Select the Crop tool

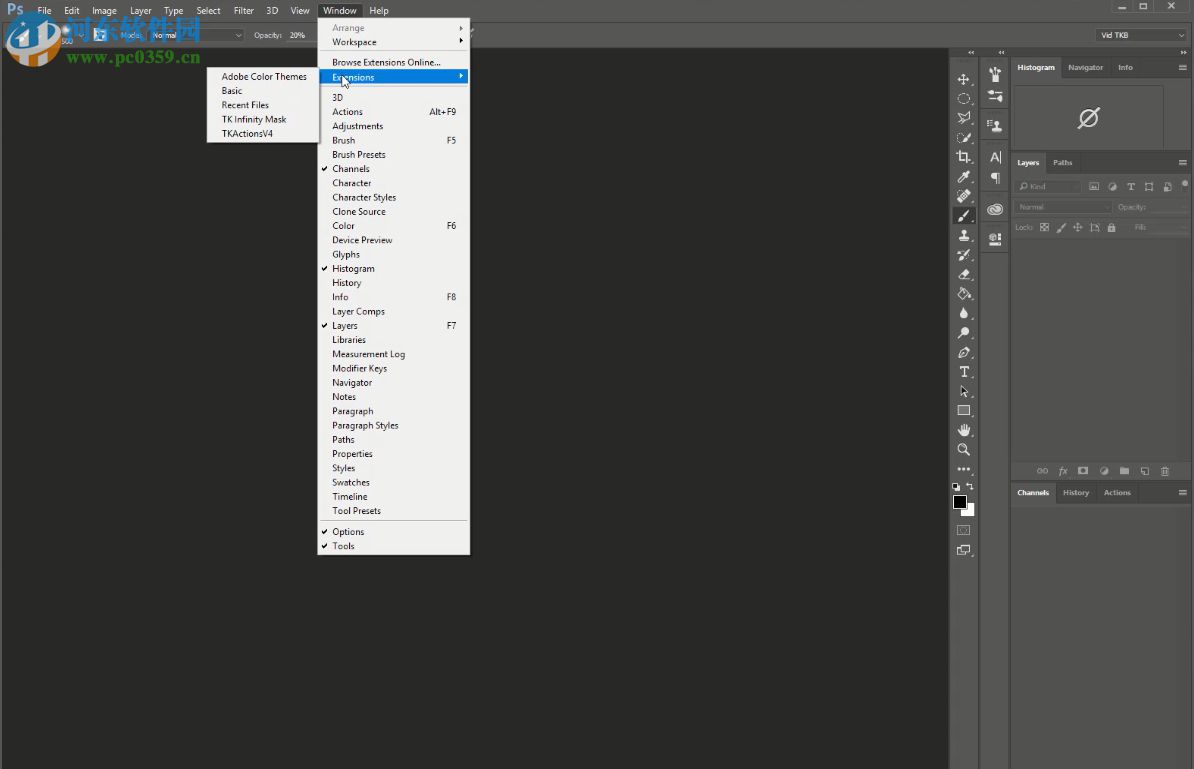[x=964, y=157]
